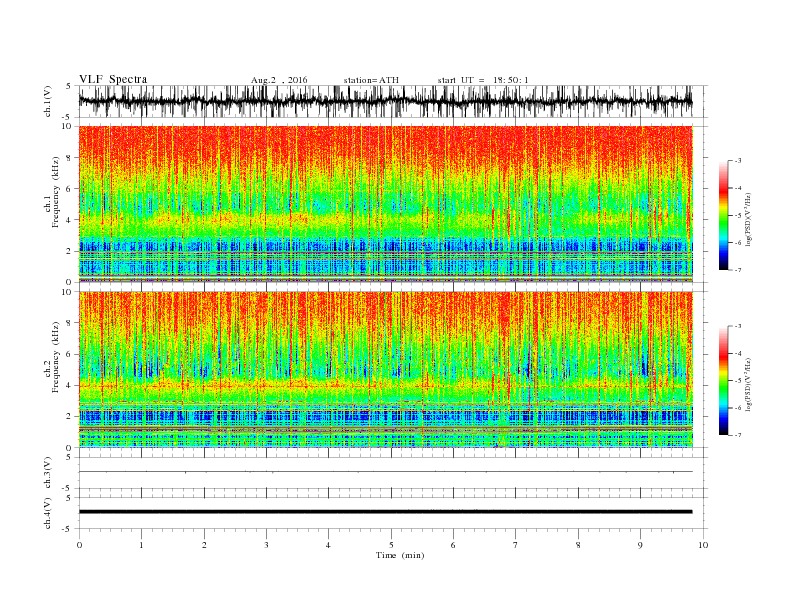Click the "station=ATH" header label

pyautogui.click(x=371, y=80)
